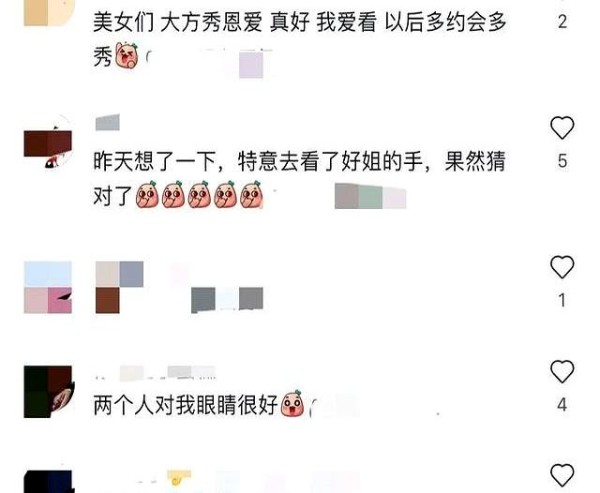Click the blurred username above 两个人对我眼睛很好

(x=155, y=373)
